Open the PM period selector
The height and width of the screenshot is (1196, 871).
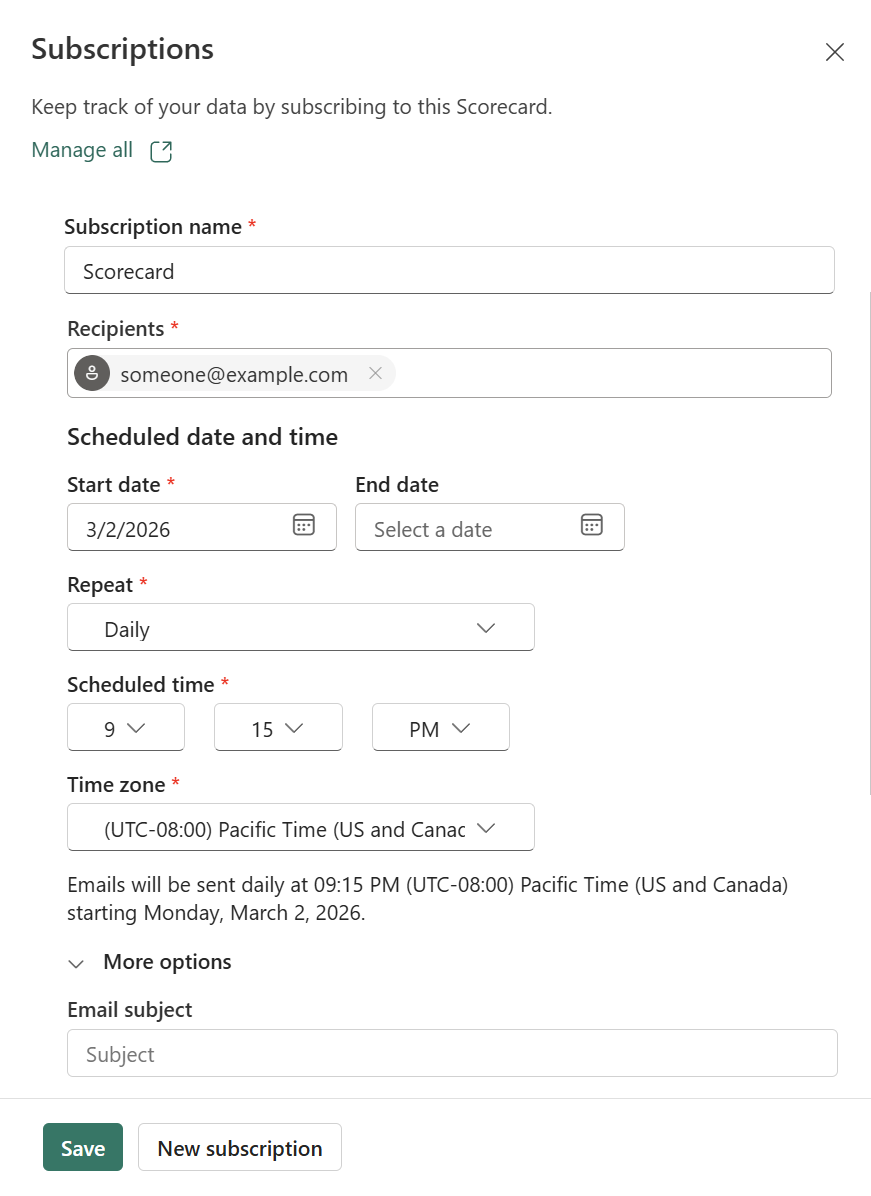point(440,727)
